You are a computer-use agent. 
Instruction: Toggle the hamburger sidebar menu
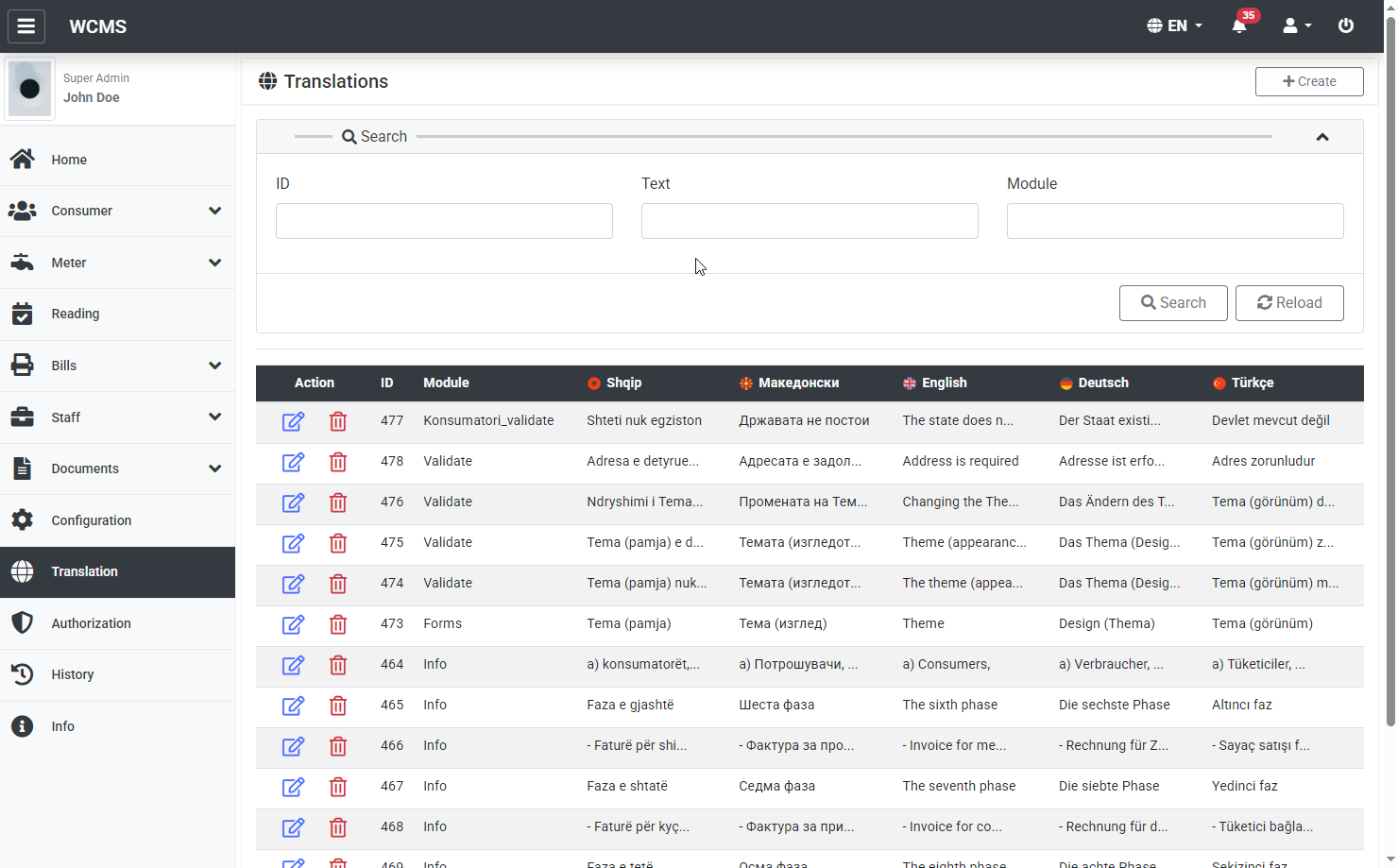(26, 26)
